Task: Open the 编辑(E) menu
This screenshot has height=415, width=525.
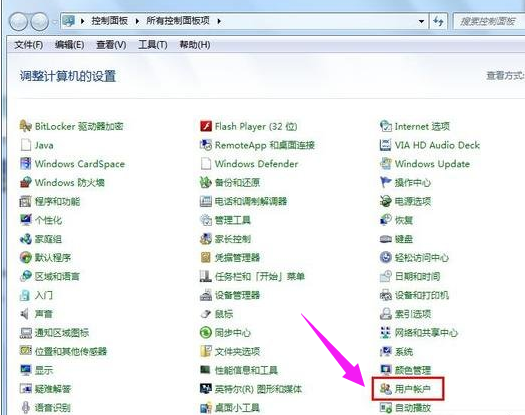Action: [x=69, y=45]
